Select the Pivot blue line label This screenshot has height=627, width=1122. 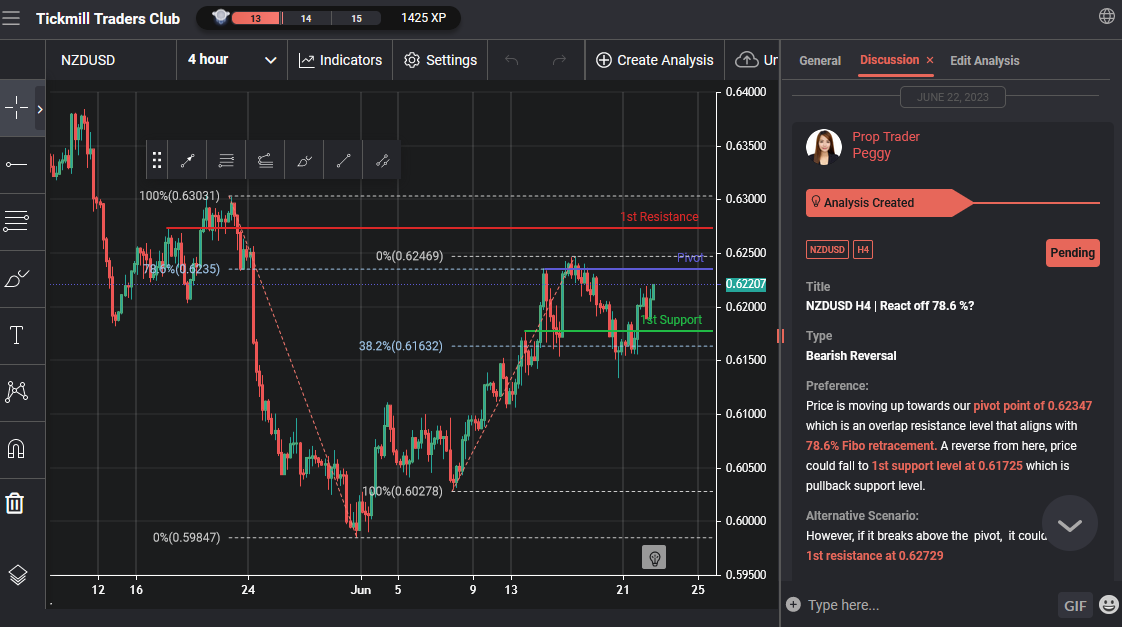click(690, 258)
